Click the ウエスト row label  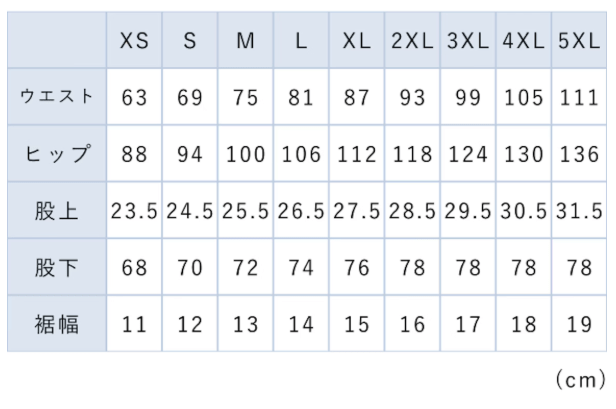58,98
